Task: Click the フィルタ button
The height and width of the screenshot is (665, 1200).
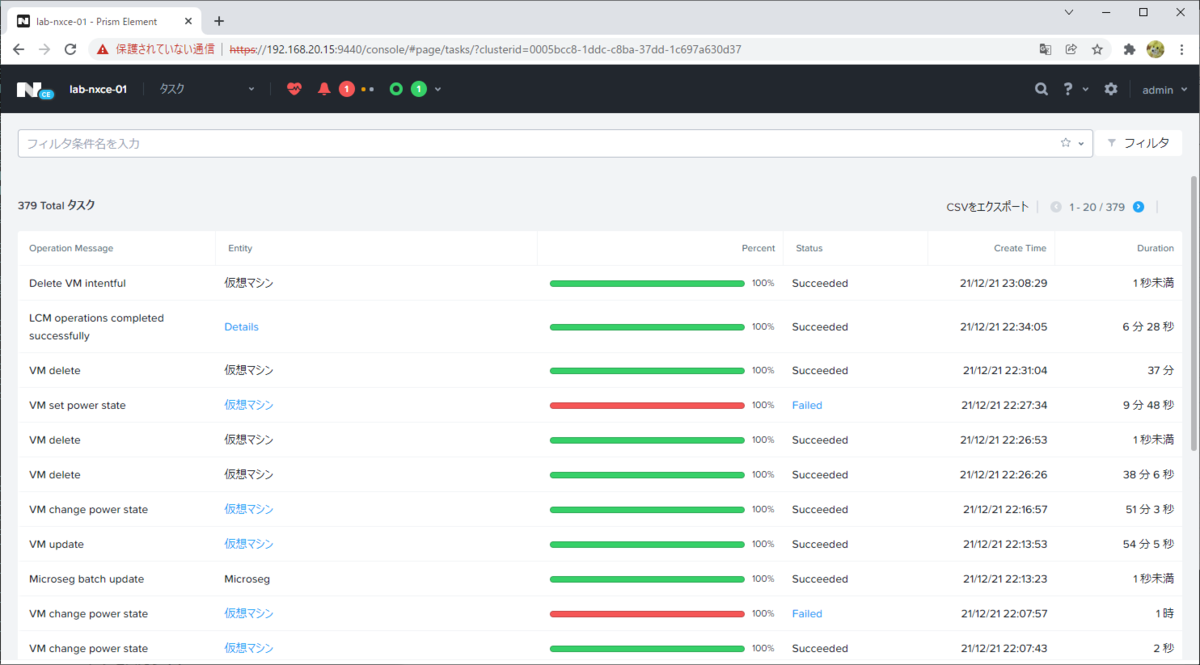Action: (x=1138, y=143)
